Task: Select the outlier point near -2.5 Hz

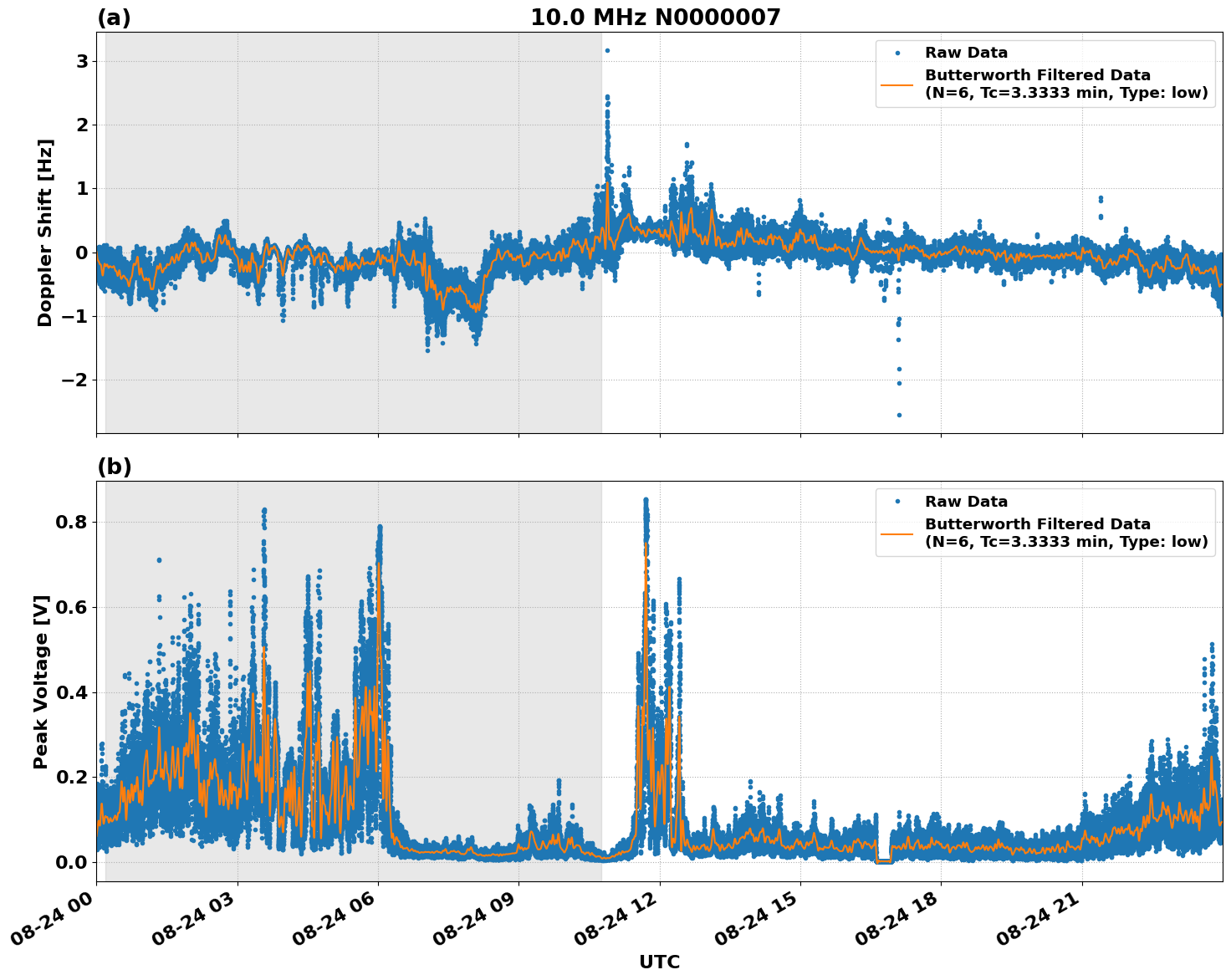Action: (x=897, y=414)
